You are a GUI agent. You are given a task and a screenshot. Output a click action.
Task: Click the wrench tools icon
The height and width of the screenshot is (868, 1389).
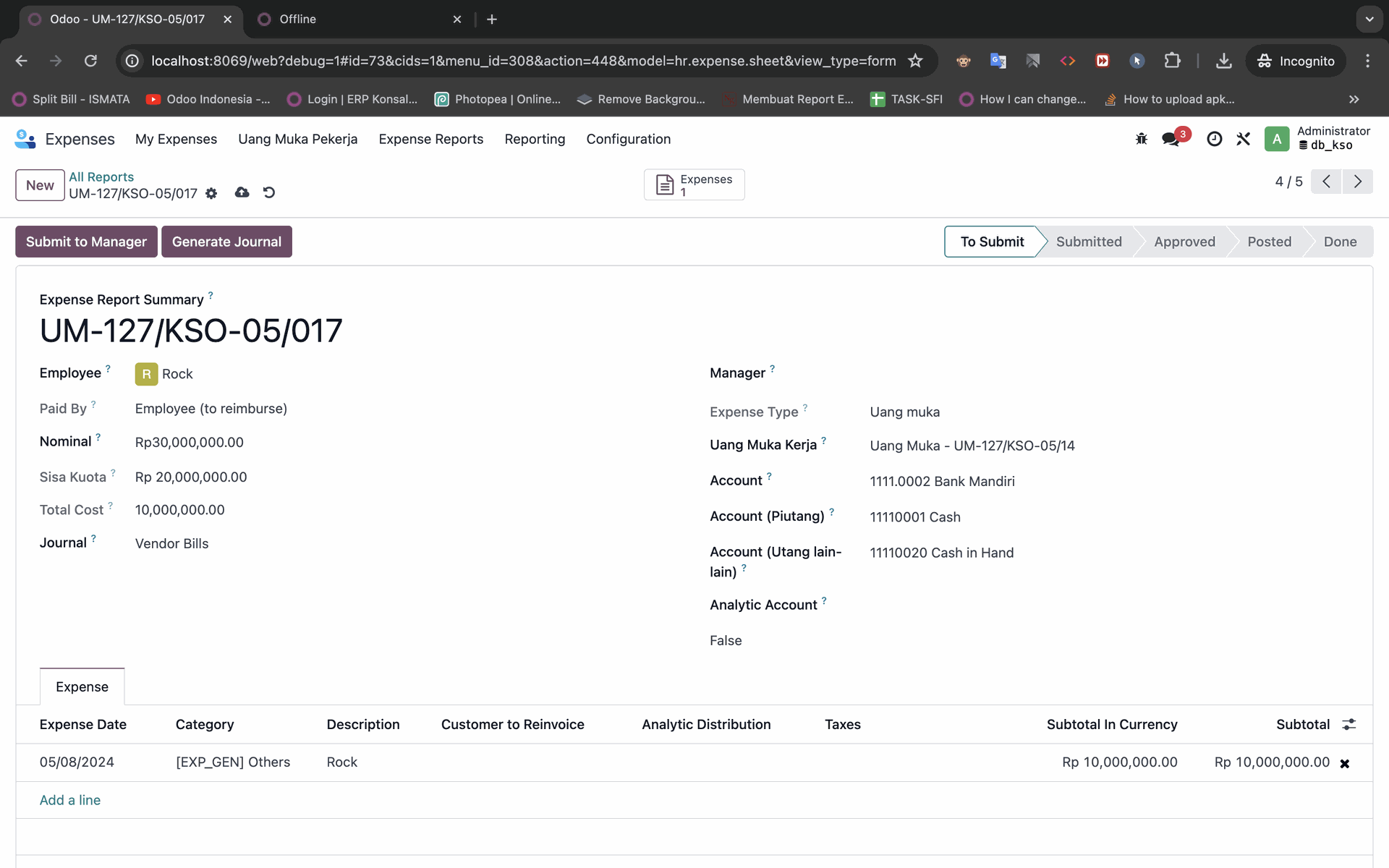(x=1244, y=139)
